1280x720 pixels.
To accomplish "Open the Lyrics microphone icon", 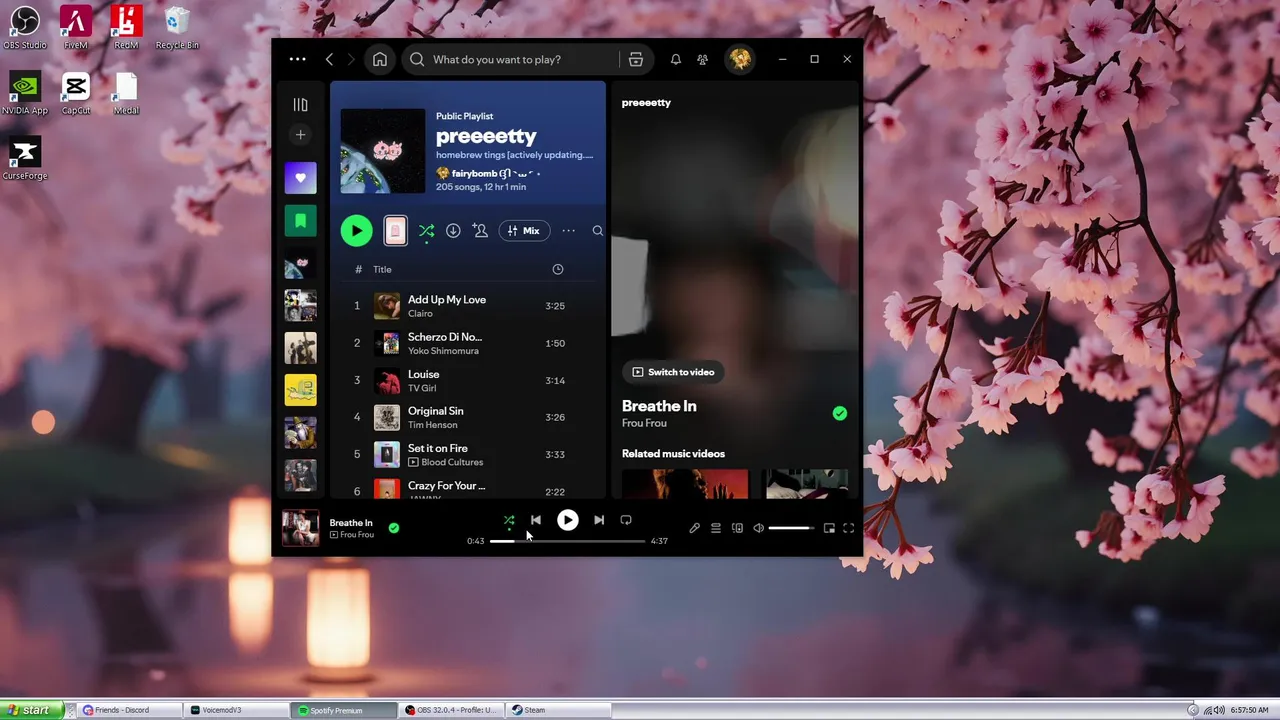I will tap(694, 528).
